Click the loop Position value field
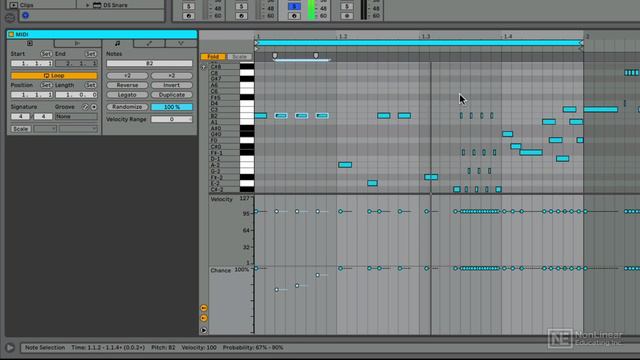 click(x=32, y=95)
